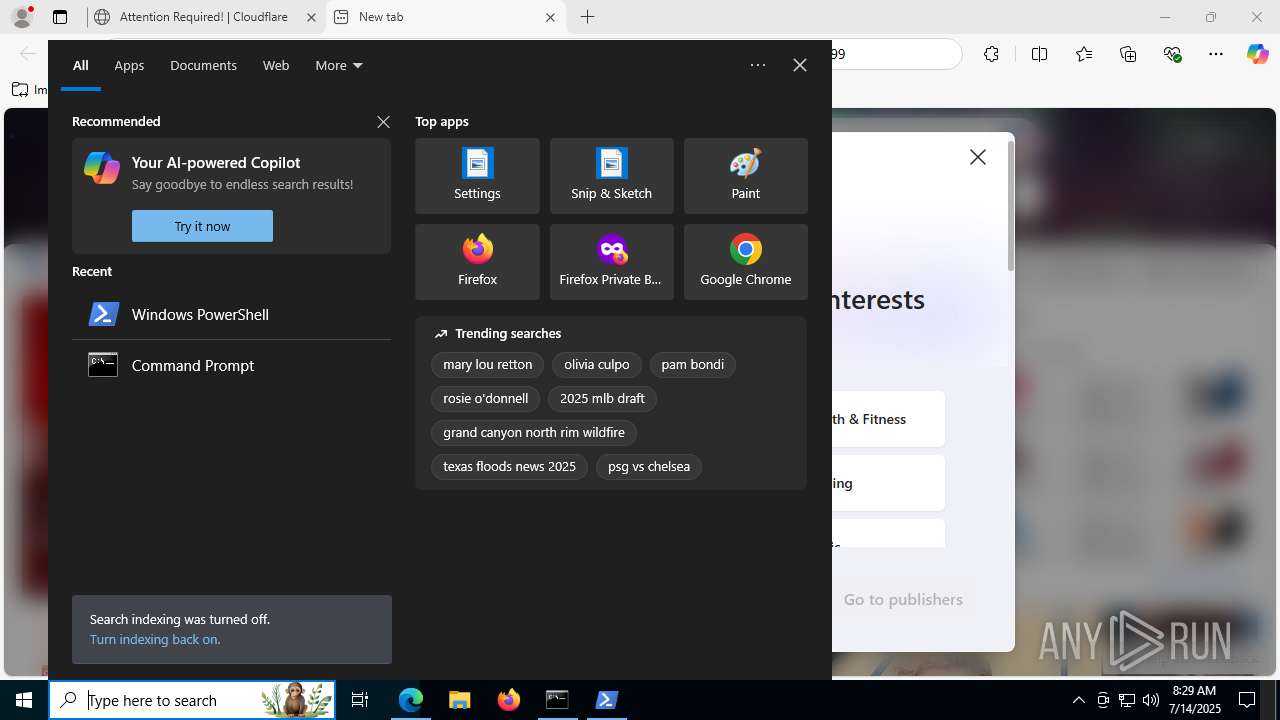This screenshot has height=720, width=1280.
Task: Open Edge Settings and more menu
Action: [1216, 54]
